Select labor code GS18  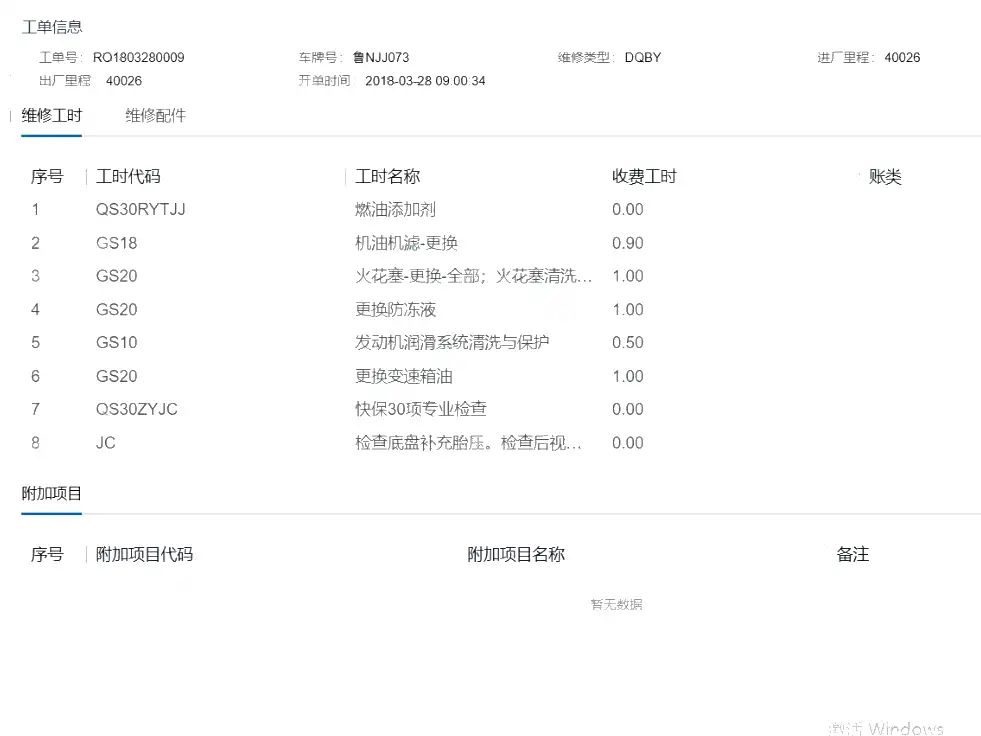pyautogui.click(x=116, y=243)
